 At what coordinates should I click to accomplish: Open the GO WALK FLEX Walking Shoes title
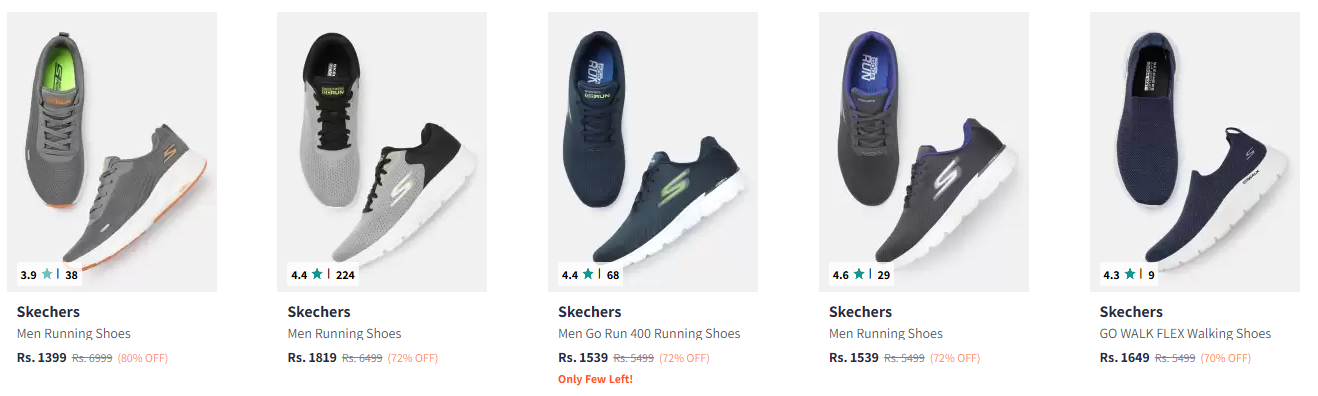coord(1185,334)
